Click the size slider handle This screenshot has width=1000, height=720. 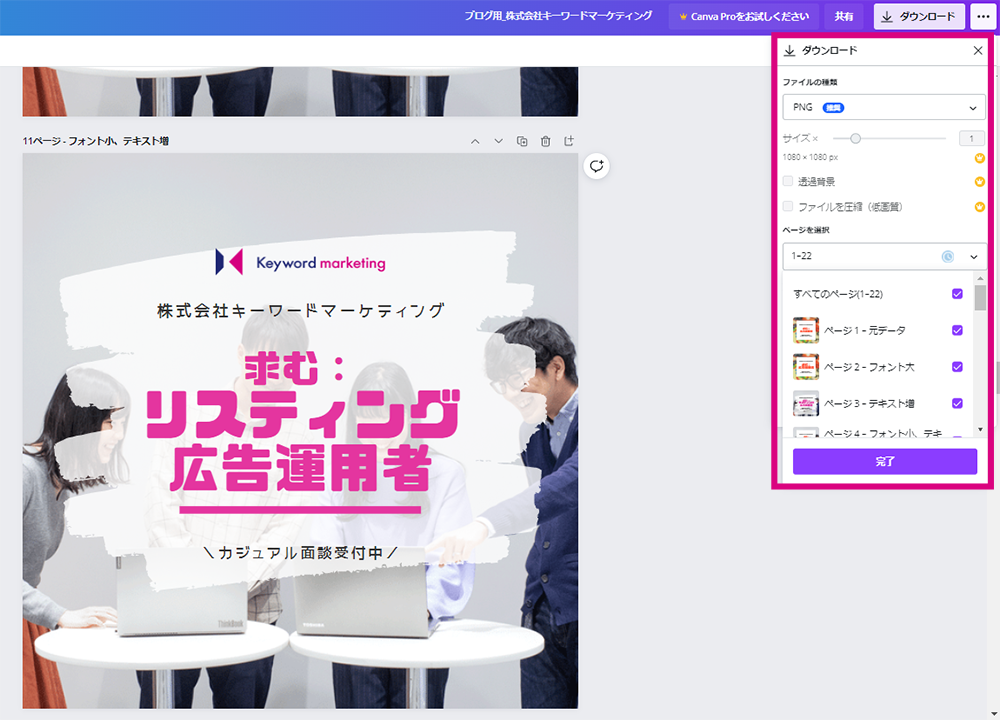(855, 138)
